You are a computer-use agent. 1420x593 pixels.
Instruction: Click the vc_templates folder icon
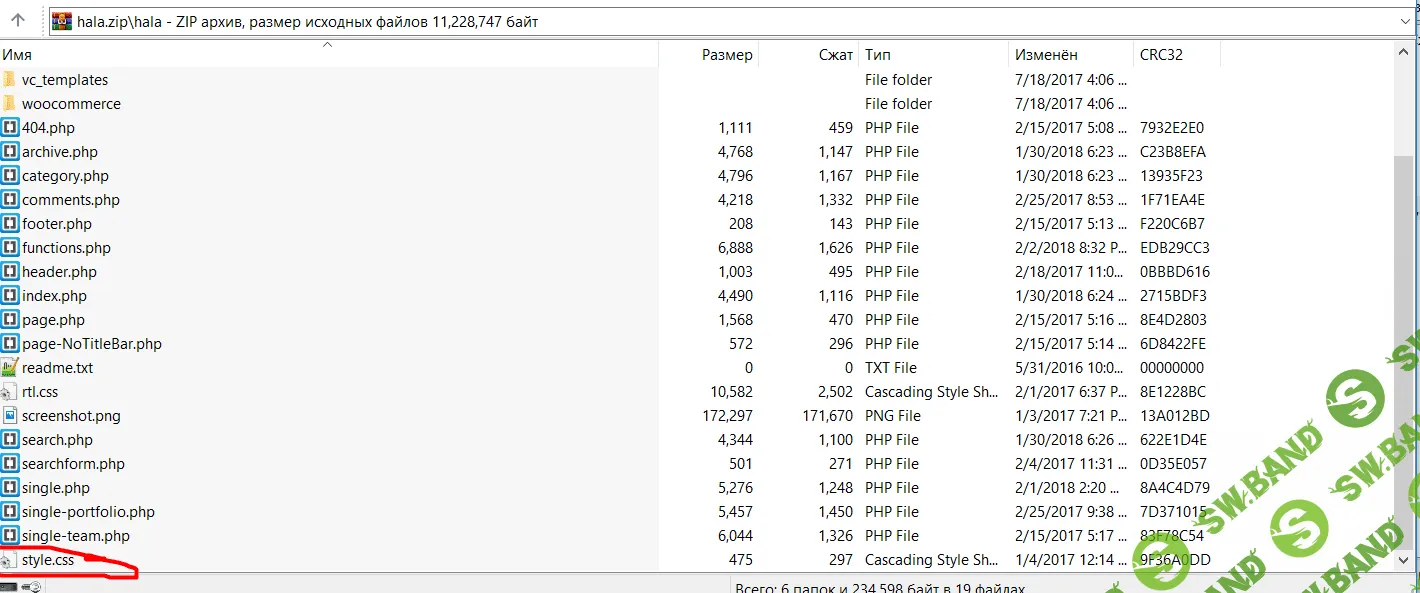[10, 80]
